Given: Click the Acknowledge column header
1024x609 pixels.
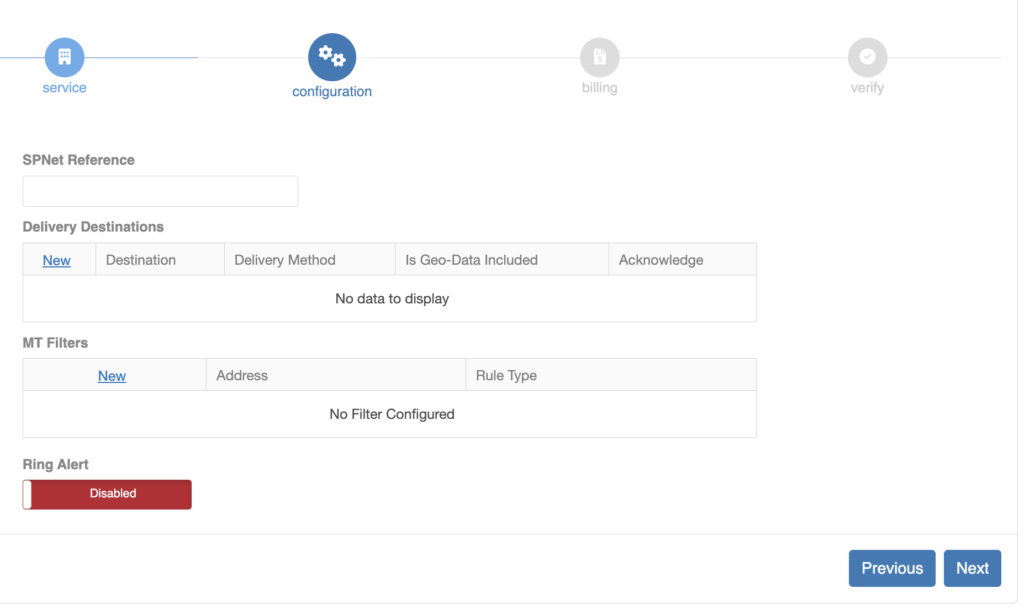Looking at the screenshot, I should click(661, 260).
